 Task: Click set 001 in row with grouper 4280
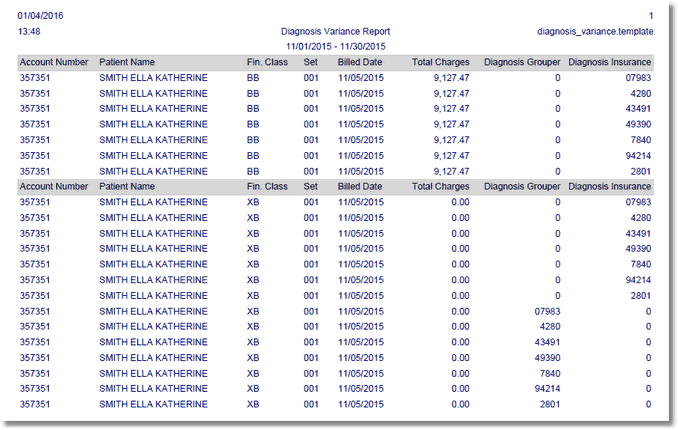(x=311, y=327)
